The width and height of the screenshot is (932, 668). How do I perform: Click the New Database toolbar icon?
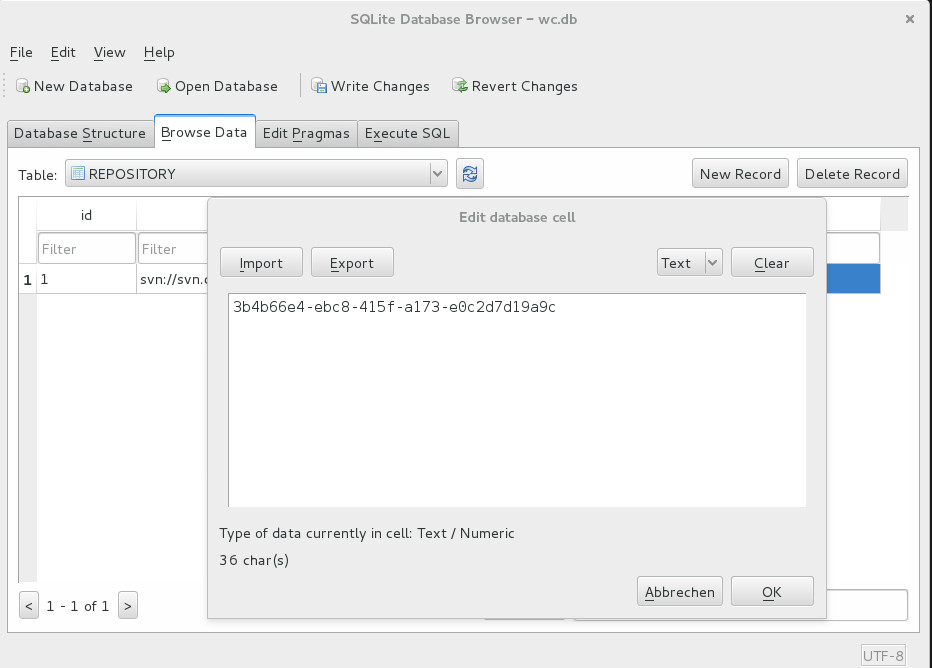23,87
